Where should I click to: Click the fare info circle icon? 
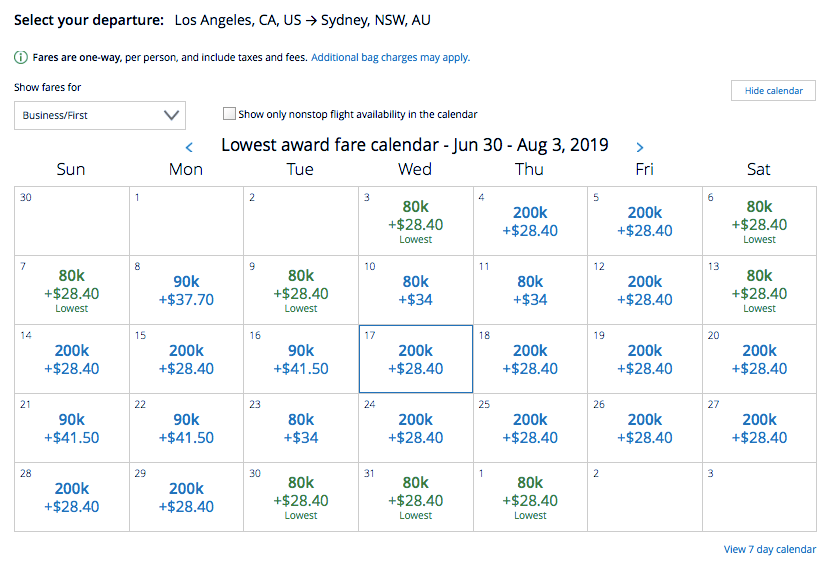point(20,58)
